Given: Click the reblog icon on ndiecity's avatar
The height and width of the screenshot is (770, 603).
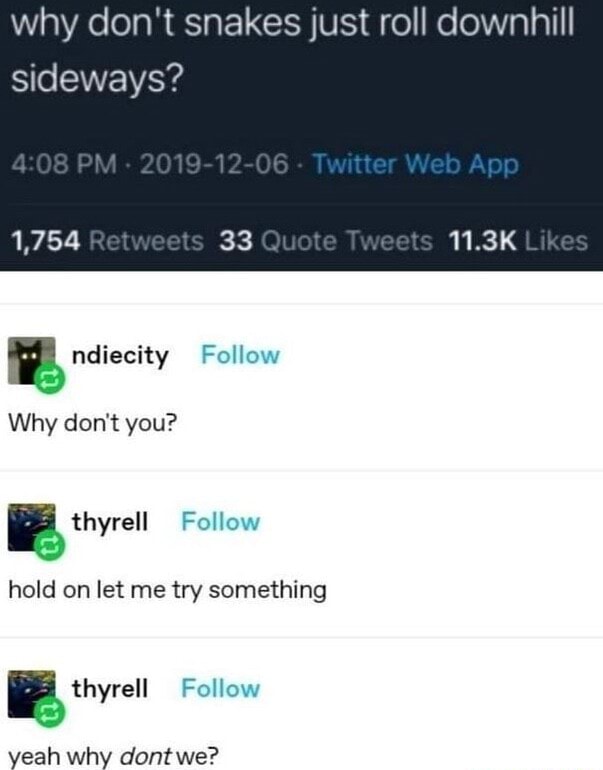Looking at the screenshot, I should pyautogui.click(x=51, y=380).
